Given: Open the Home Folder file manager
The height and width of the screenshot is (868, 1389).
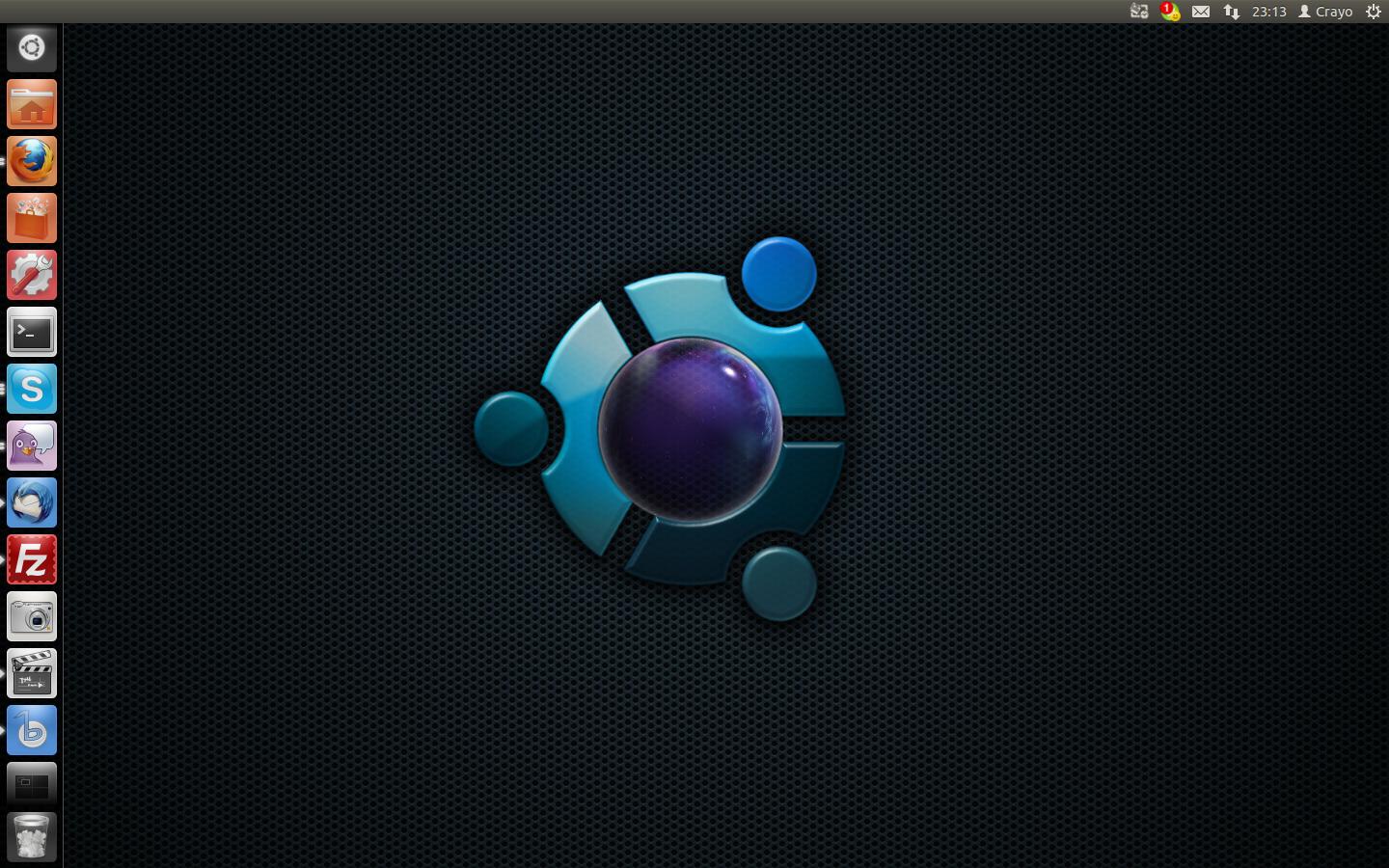Looking at the screenshot, I should click(32, 105).
